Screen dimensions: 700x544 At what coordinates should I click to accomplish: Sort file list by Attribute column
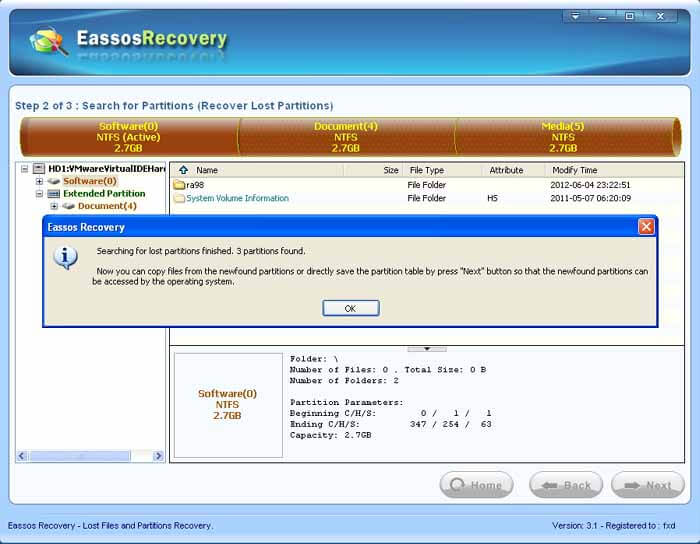(x=513, y=170)
